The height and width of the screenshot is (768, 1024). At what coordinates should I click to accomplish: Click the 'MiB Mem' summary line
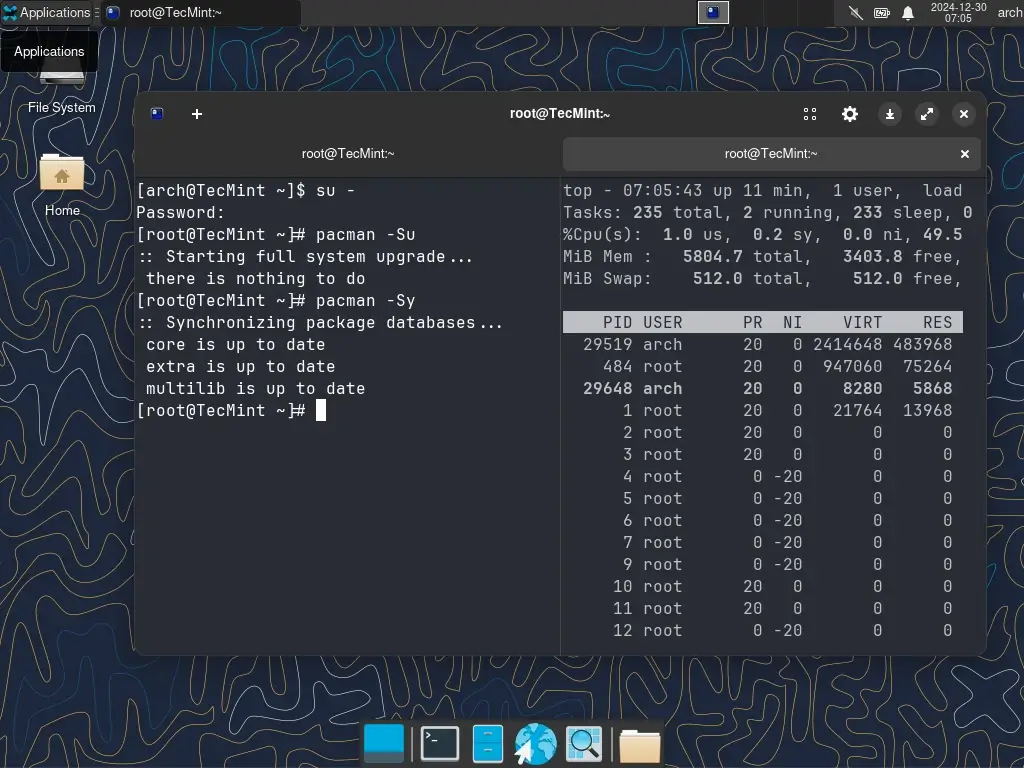click(763, 257)
